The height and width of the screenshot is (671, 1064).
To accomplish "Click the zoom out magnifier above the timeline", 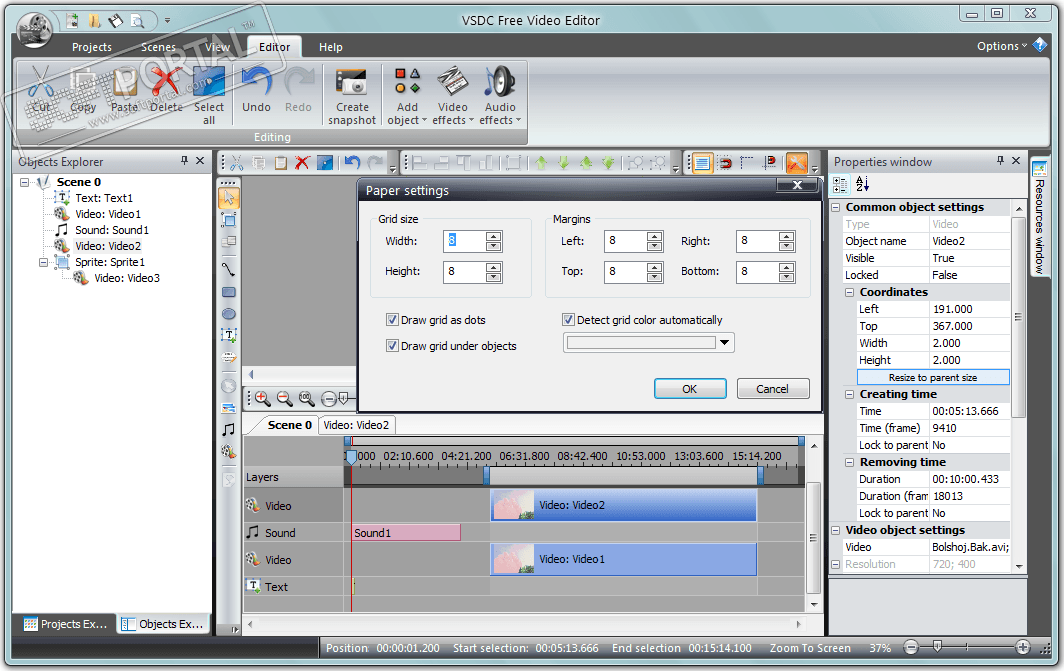I will point(284,398).
